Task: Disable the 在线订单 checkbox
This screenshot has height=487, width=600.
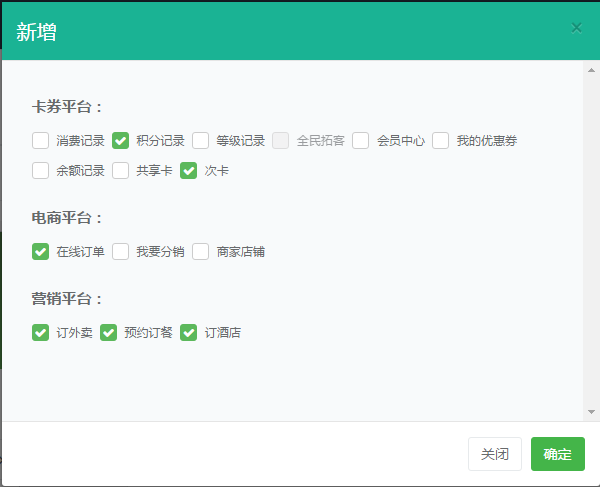Action: point(41,252)
